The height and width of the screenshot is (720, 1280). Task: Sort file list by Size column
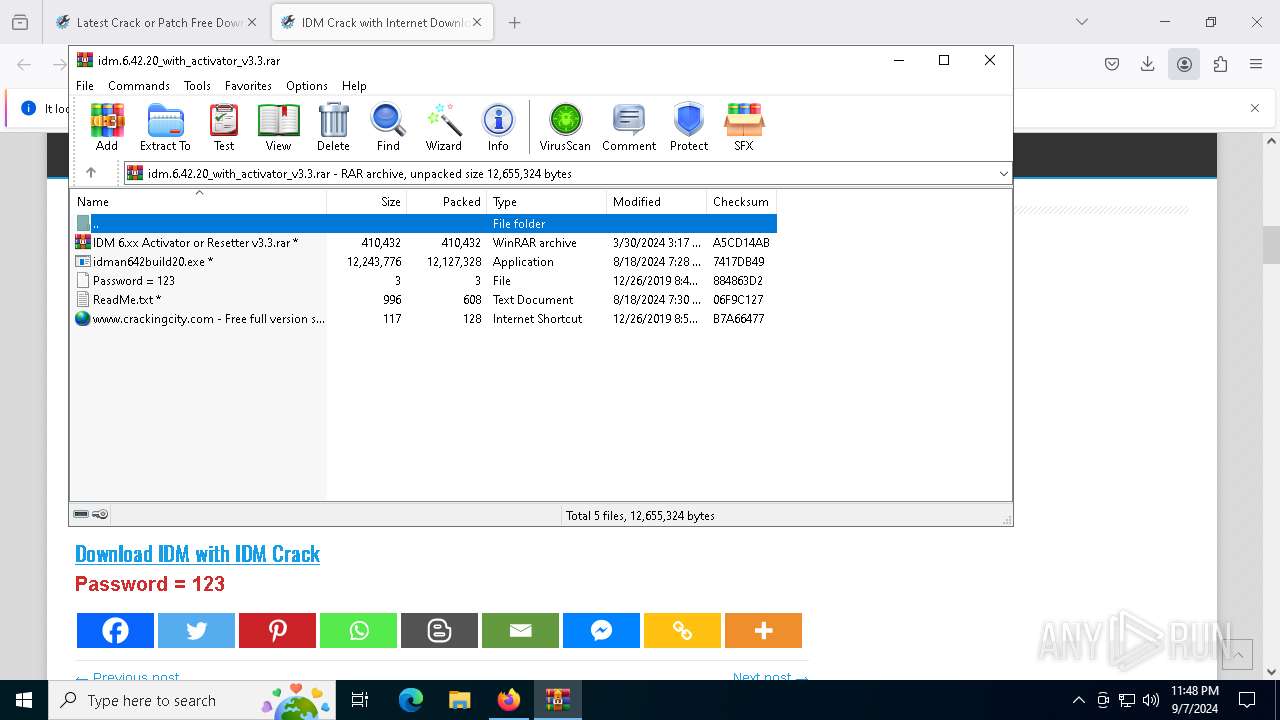point(367,201)
